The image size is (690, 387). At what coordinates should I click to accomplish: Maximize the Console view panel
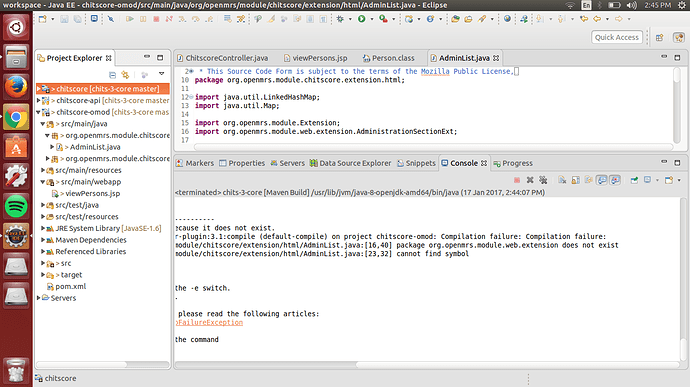(677, 163)
